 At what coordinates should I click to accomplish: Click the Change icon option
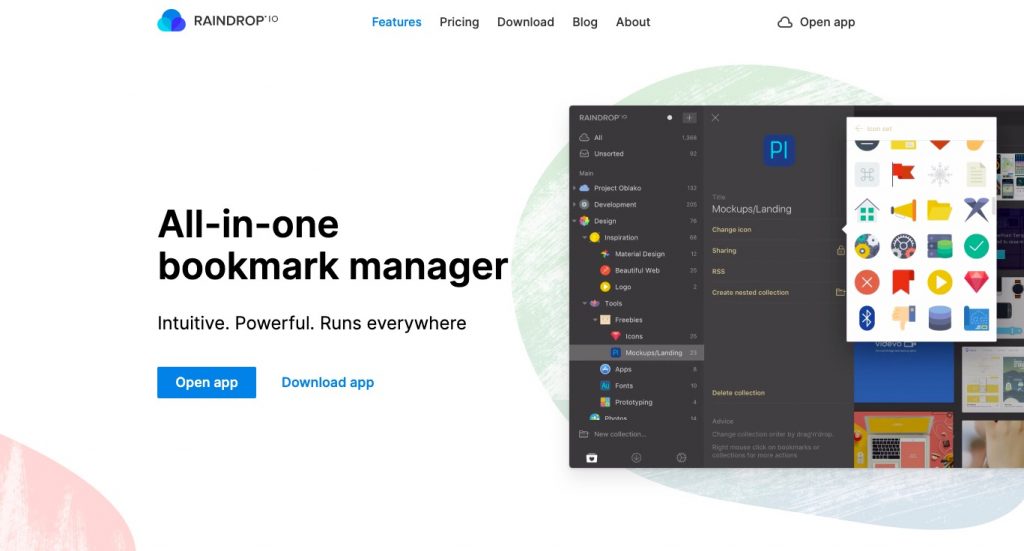(731, 230)
